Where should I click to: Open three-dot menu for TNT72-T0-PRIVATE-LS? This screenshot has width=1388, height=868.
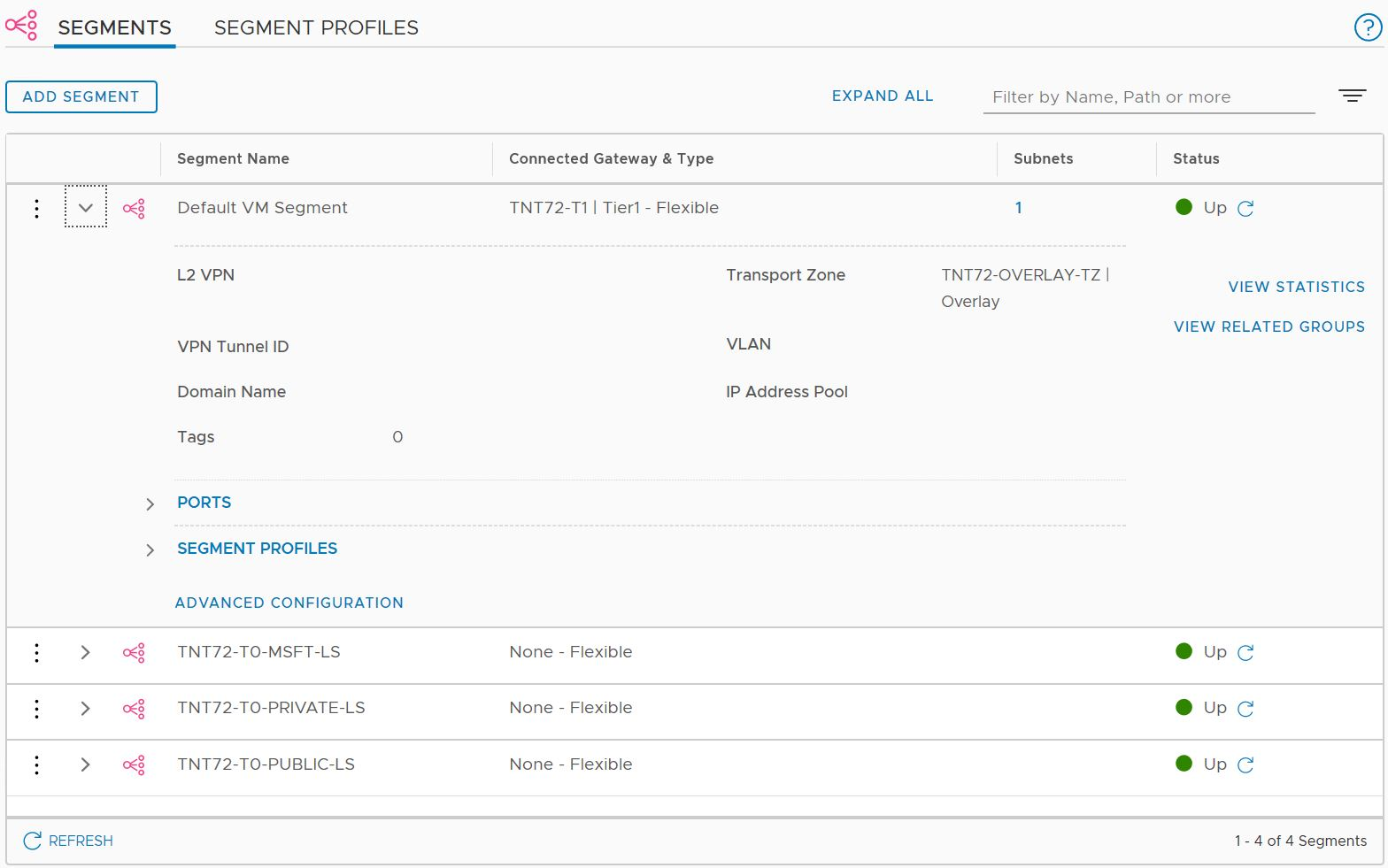(x=36, y=708)
